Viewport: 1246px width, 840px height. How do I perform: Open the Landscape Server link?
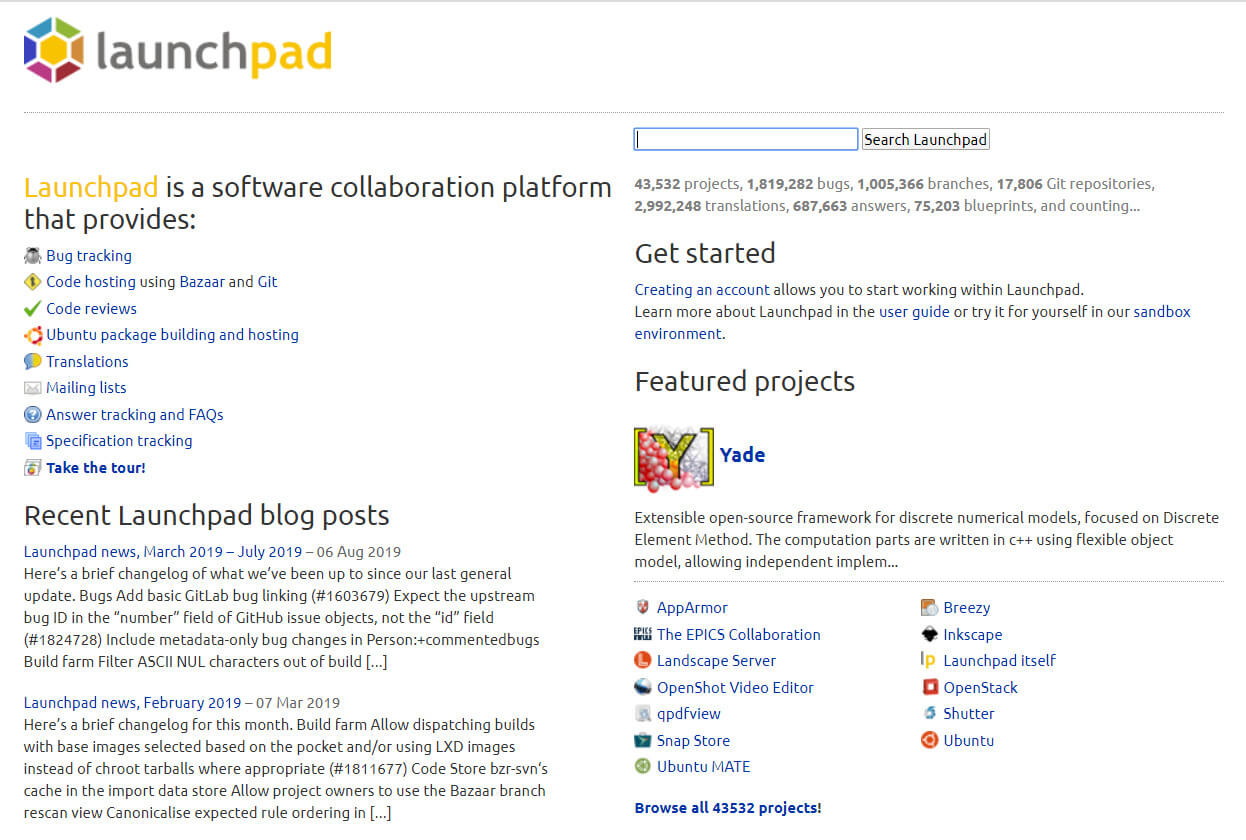(x=716, y=661)
